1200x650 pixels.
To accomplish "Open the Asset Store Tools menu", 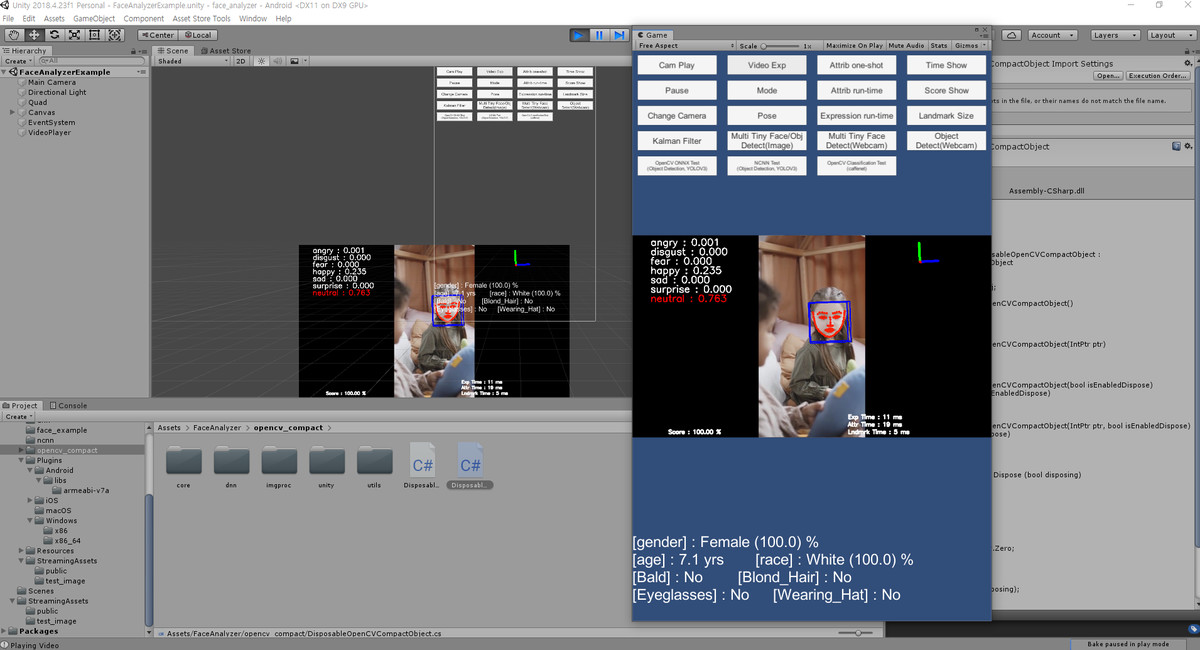I will point(201,19).
